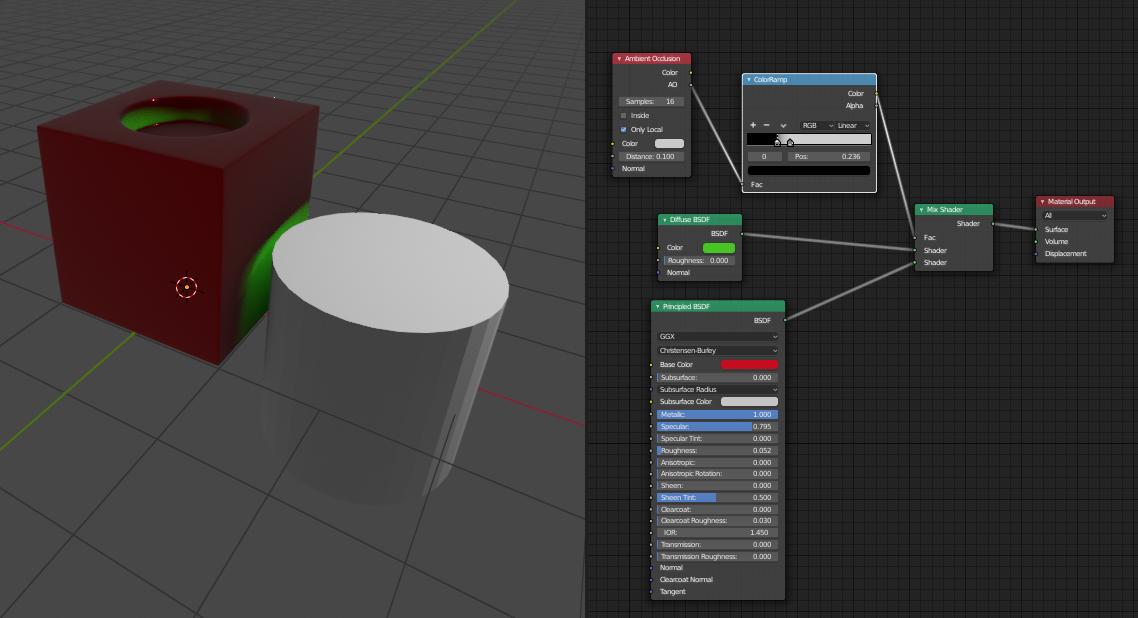
Task: Toggle the Only Local checkbox
Action: pyautogui.click(x=623, y=129)
